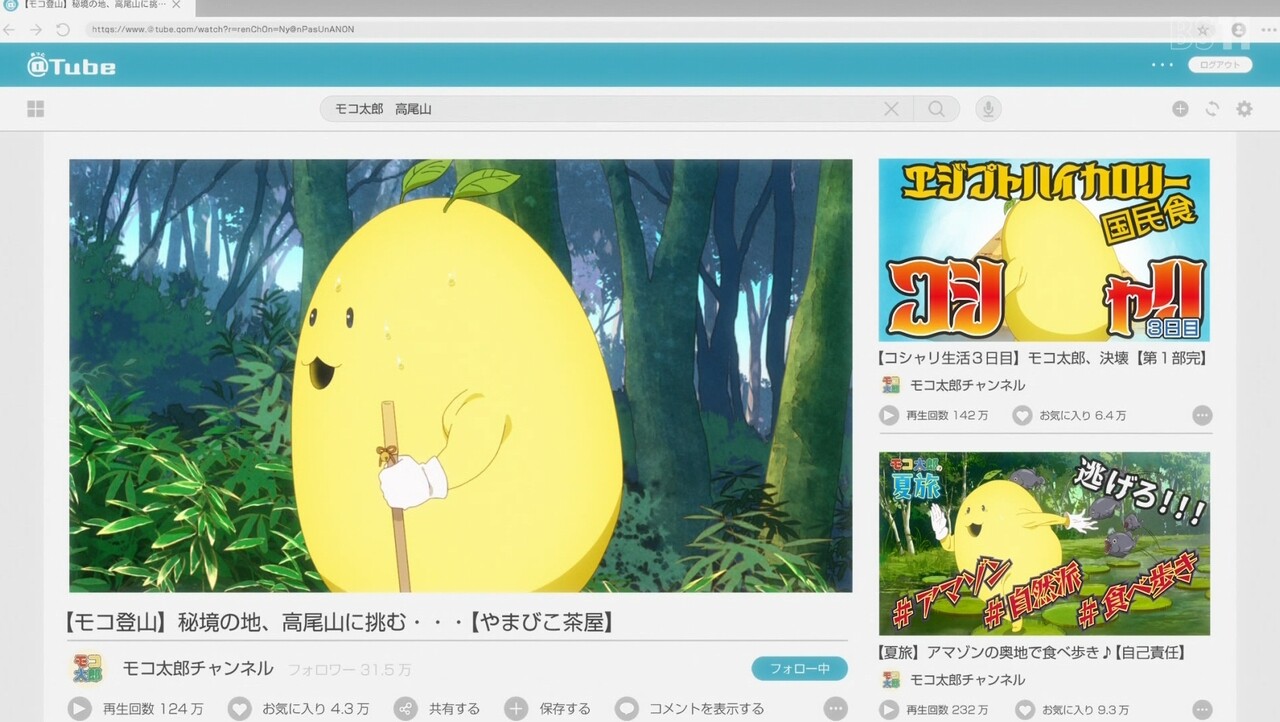Go back using the browser back arrow
Image resolution: width=1280 pixels, height=722 pixels.
(10, 29)
